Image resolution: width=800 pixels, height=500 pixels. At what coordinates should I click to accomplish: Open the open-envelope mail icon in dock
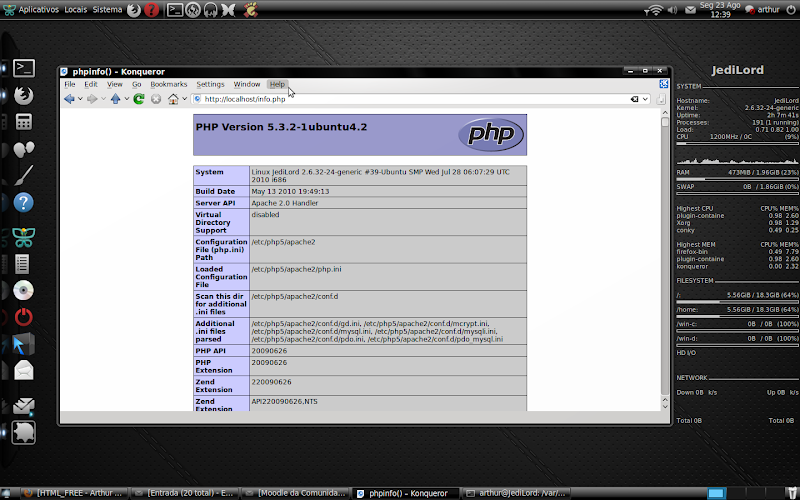click(23, 370)
